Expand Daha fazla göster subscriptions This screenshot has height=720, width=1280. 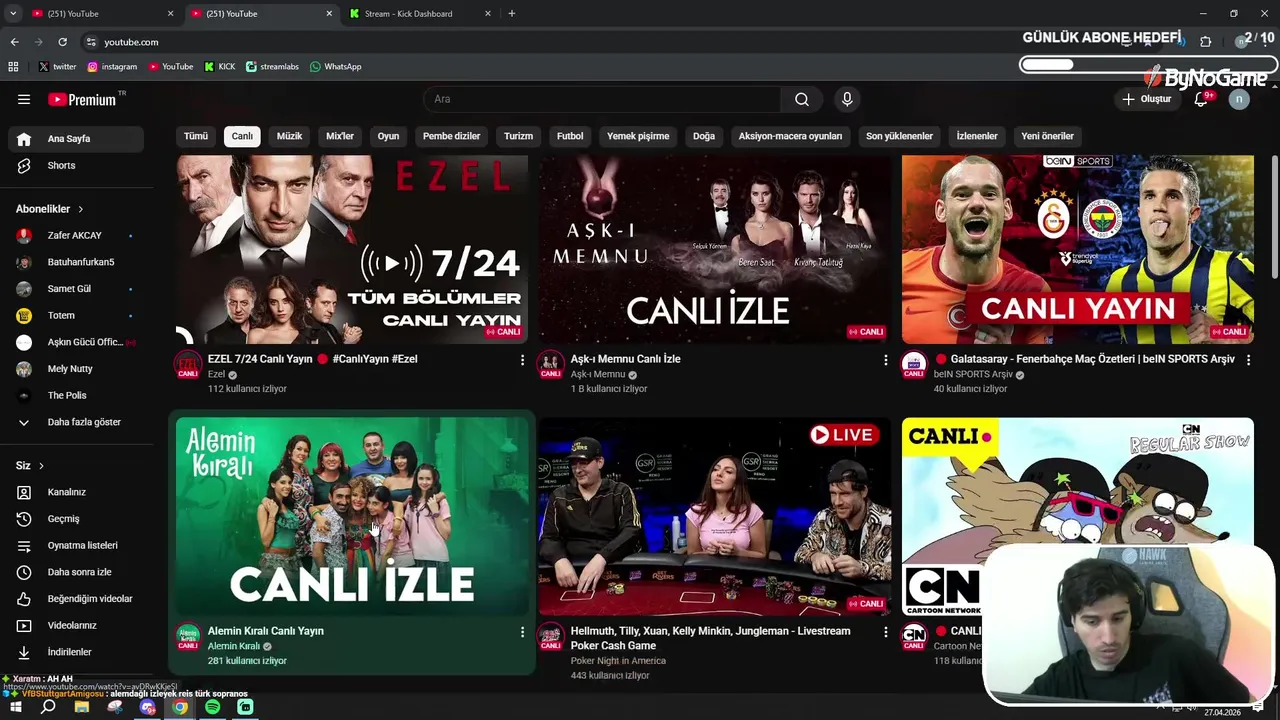pos(75,422)
